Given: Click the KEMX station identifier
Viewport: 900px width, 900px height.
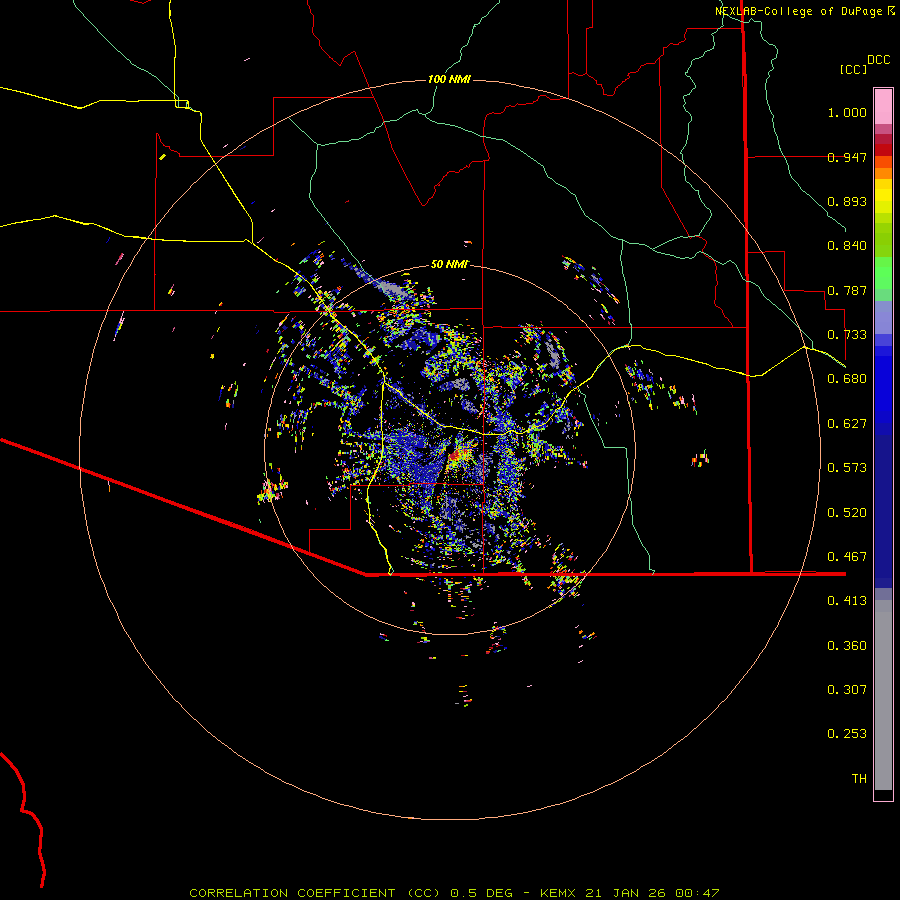Looking at the screenshot, I should (x=560, y=893).
